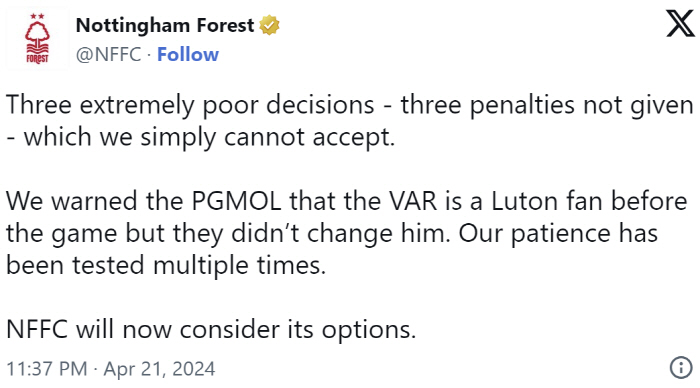Click the FOREST wordmark under the crest
This screenshot has width=700, height=388.
coord(38,59)
